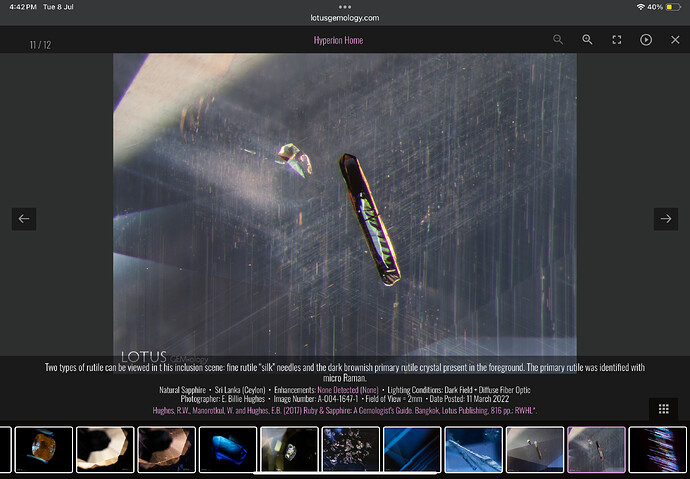Toggle the thumbnail grid icon
This screenshot has width=690, height=479.
[x=664, y=409]
